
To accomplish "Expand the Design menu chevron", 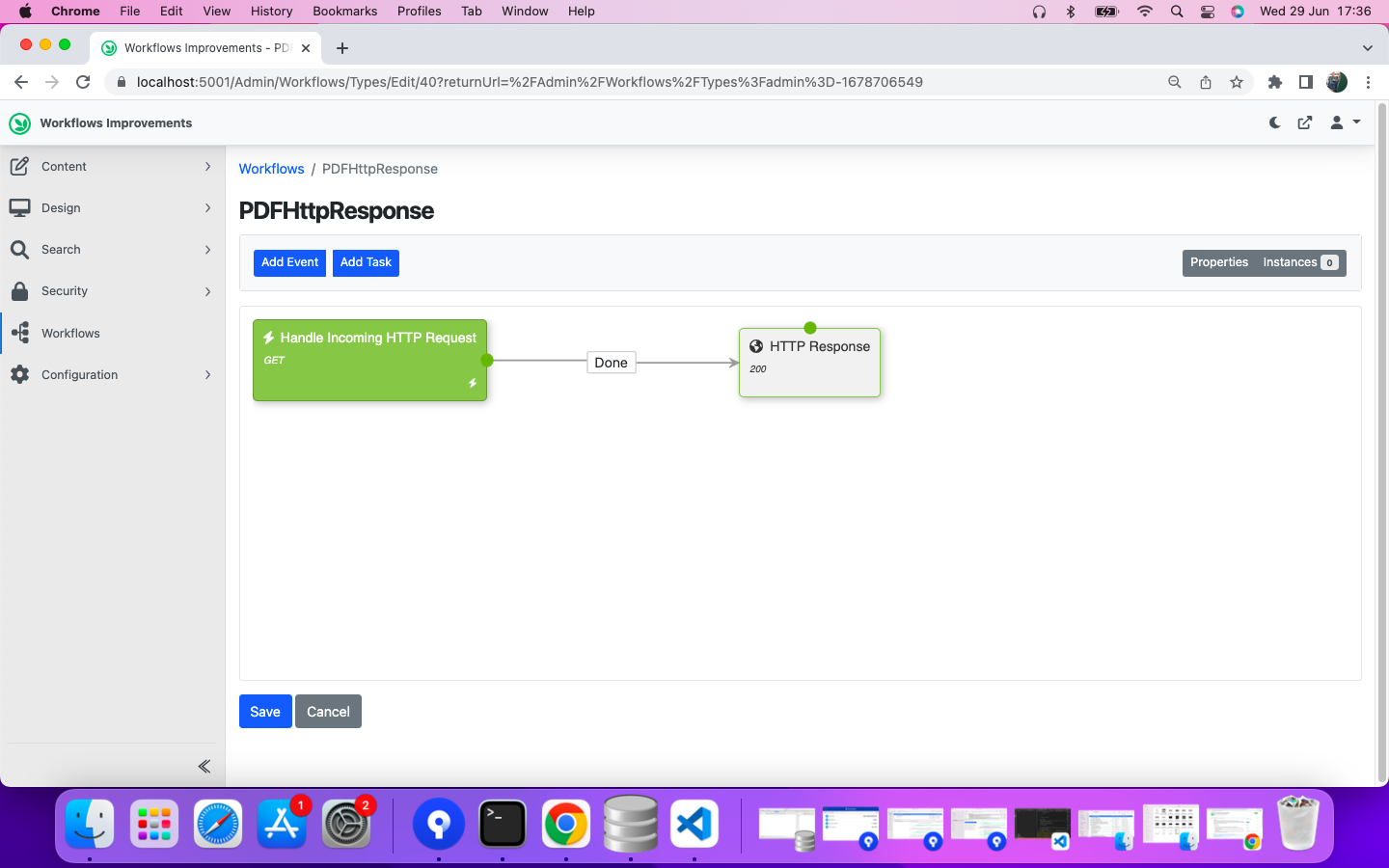I will click(208, 208).
